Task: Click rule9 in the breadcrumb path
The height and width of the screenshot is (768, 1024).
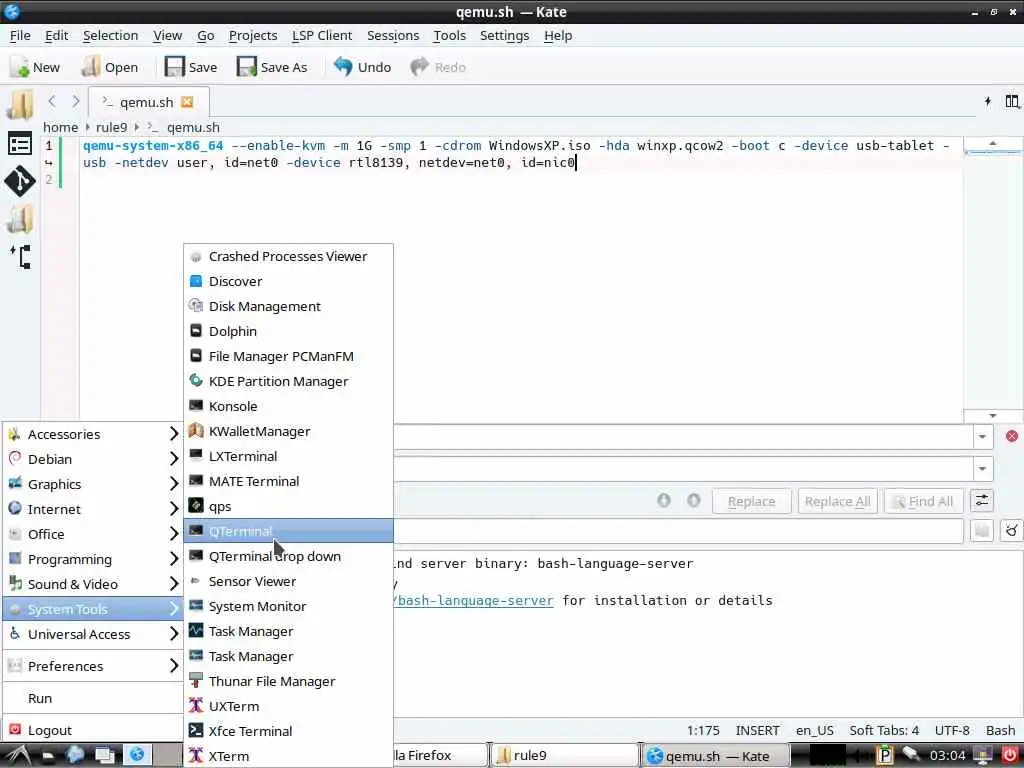Action: point(112,127)
